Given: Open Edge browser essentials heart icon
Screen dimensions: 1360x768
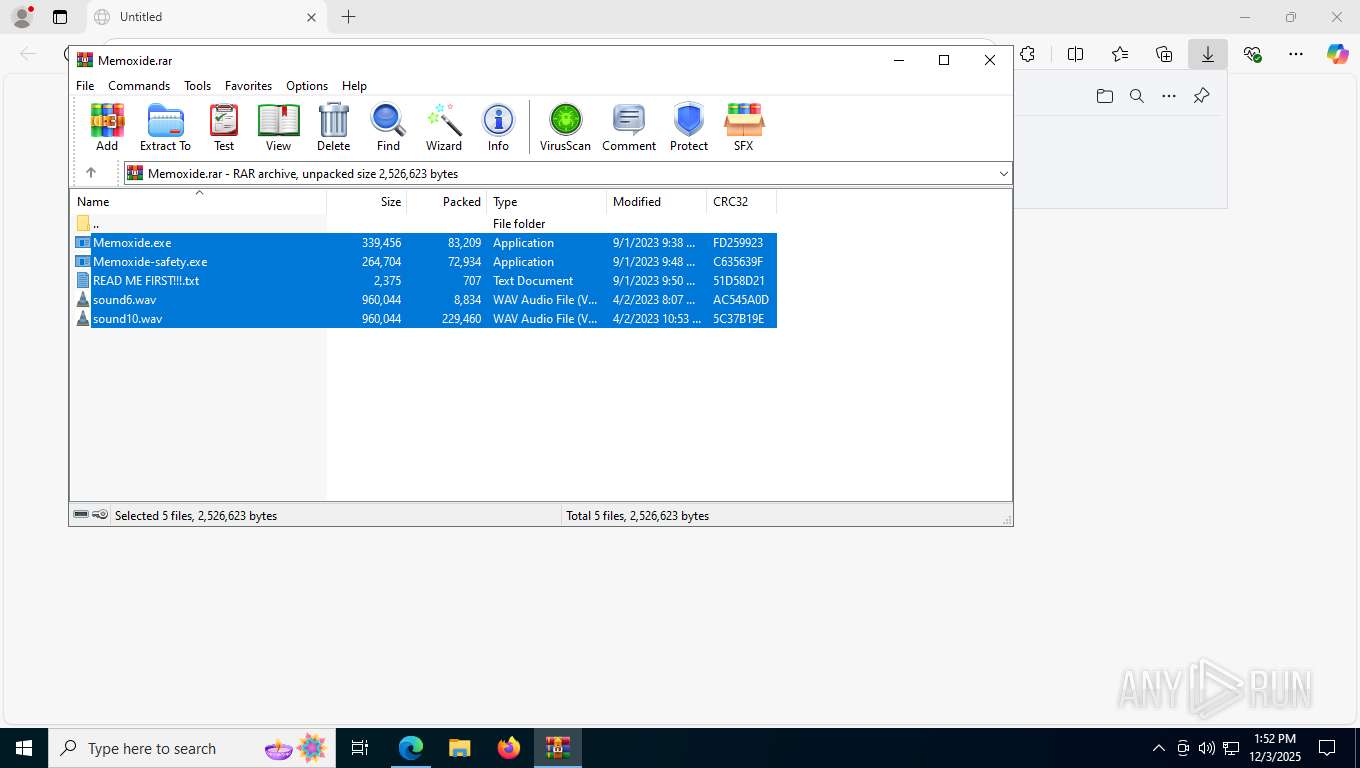Looking at the screenshot, I should point(1252,54).
